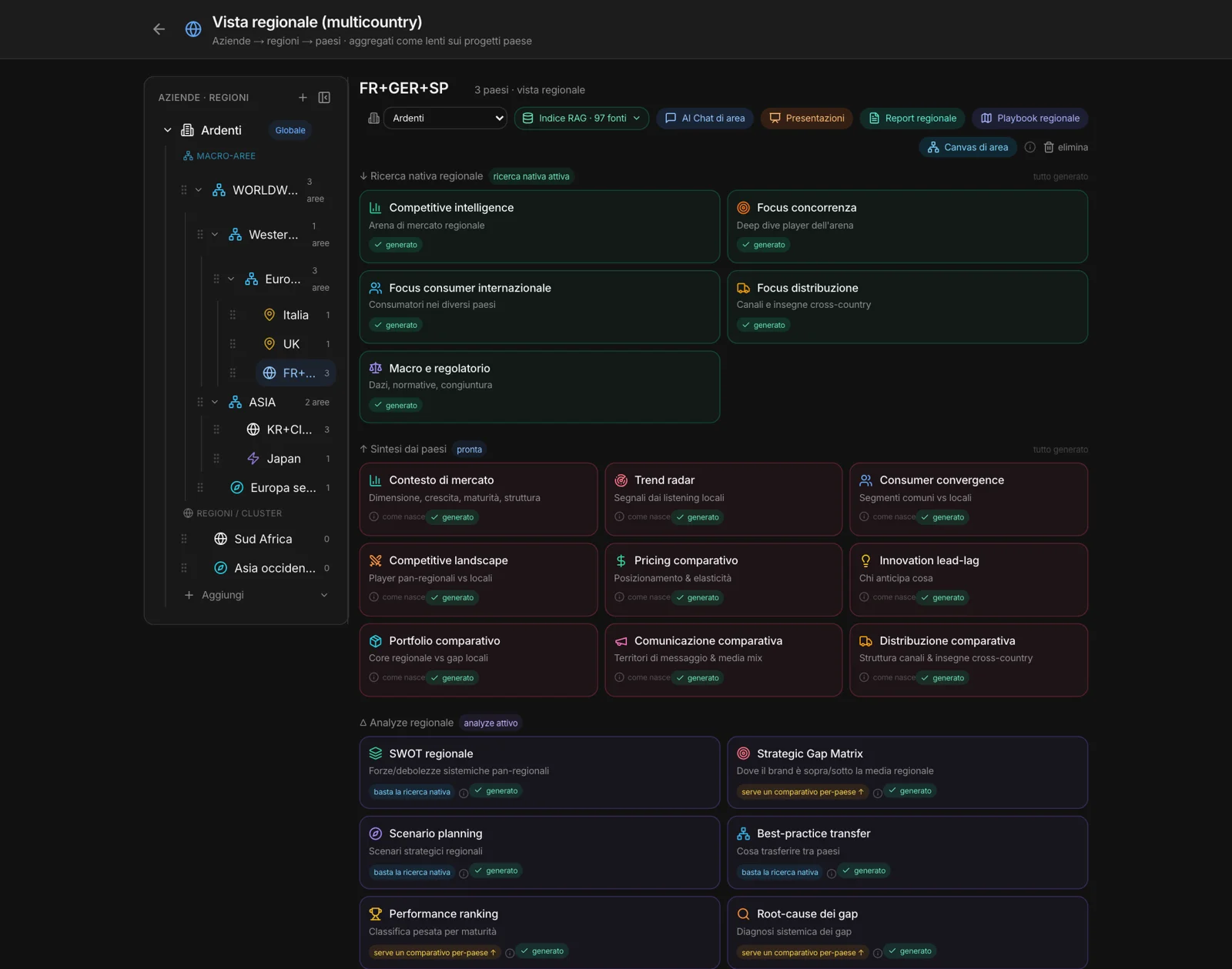Open the Focus concorrenza card

pyautogui.click(x=908, y=226)
